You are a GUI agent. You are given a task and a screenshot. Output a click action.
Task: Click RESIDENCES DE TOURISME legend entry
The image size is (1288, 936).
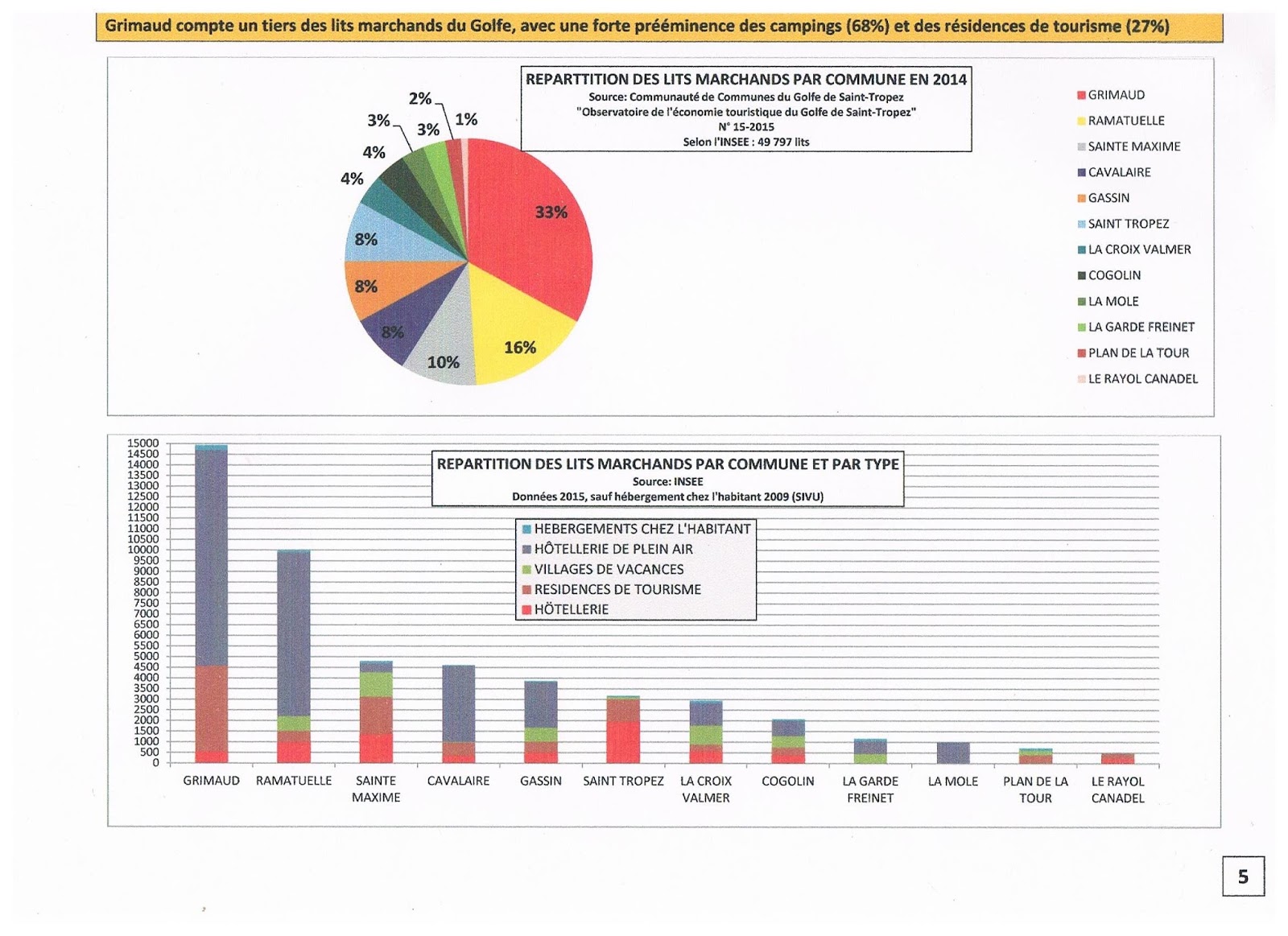[611, 589]
